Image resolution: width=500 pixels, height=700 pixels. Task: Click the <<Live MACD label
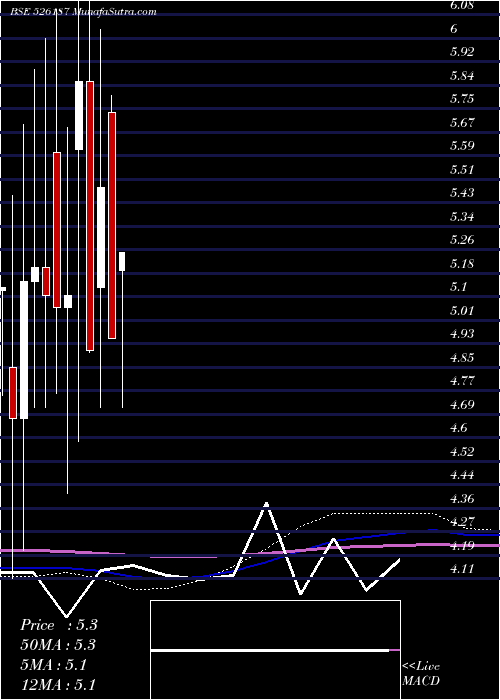point(421,673)
